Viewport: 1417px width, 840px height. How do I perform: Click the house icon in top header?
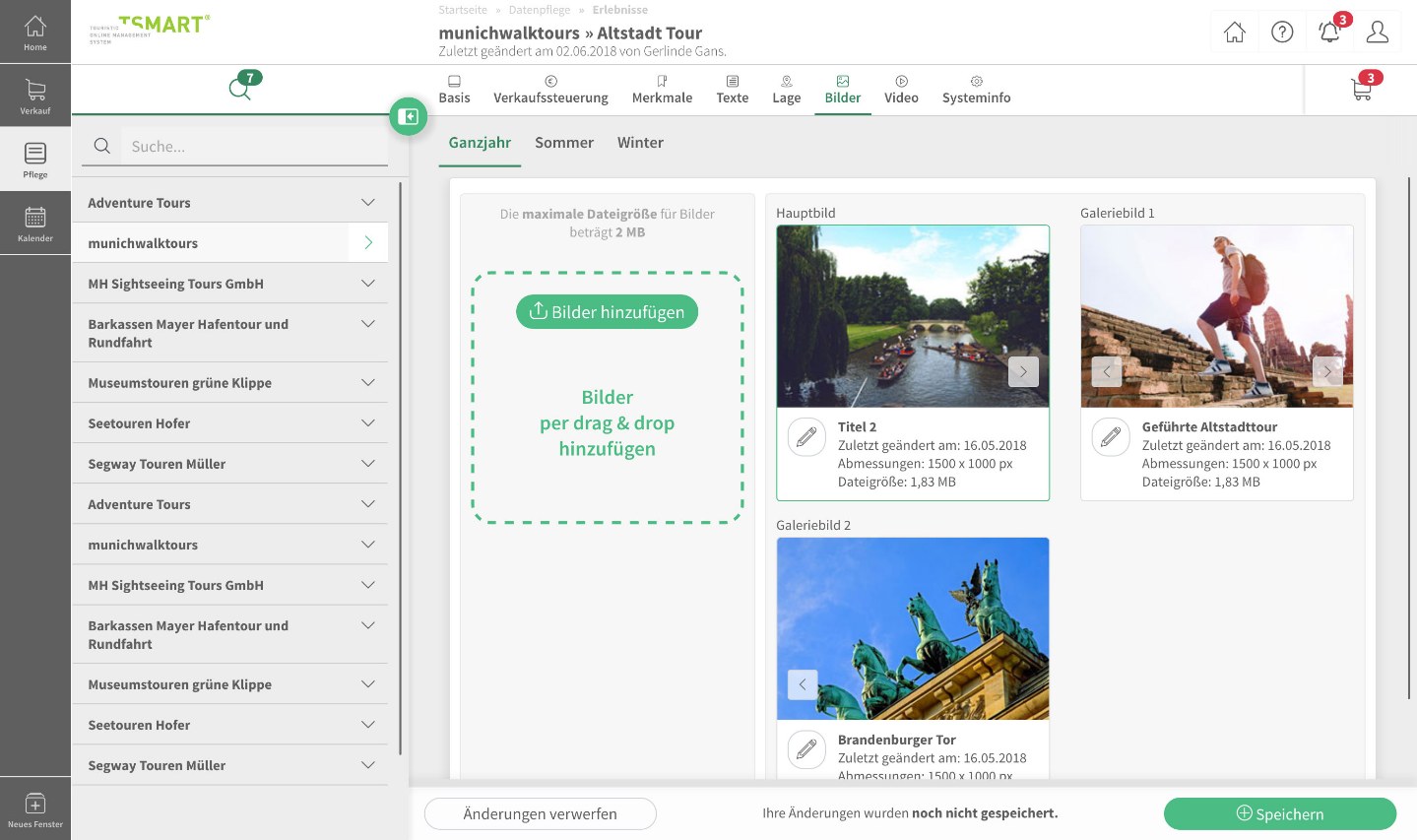[1234, 32]
